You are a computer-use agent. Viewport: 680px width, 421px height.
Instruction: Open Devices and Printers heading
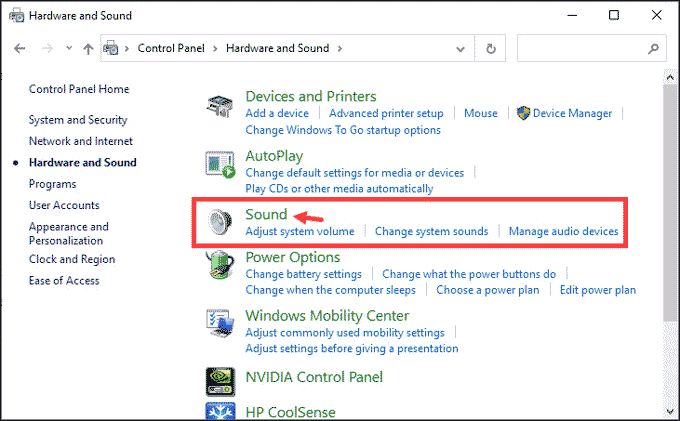click(x=311, y=96)
